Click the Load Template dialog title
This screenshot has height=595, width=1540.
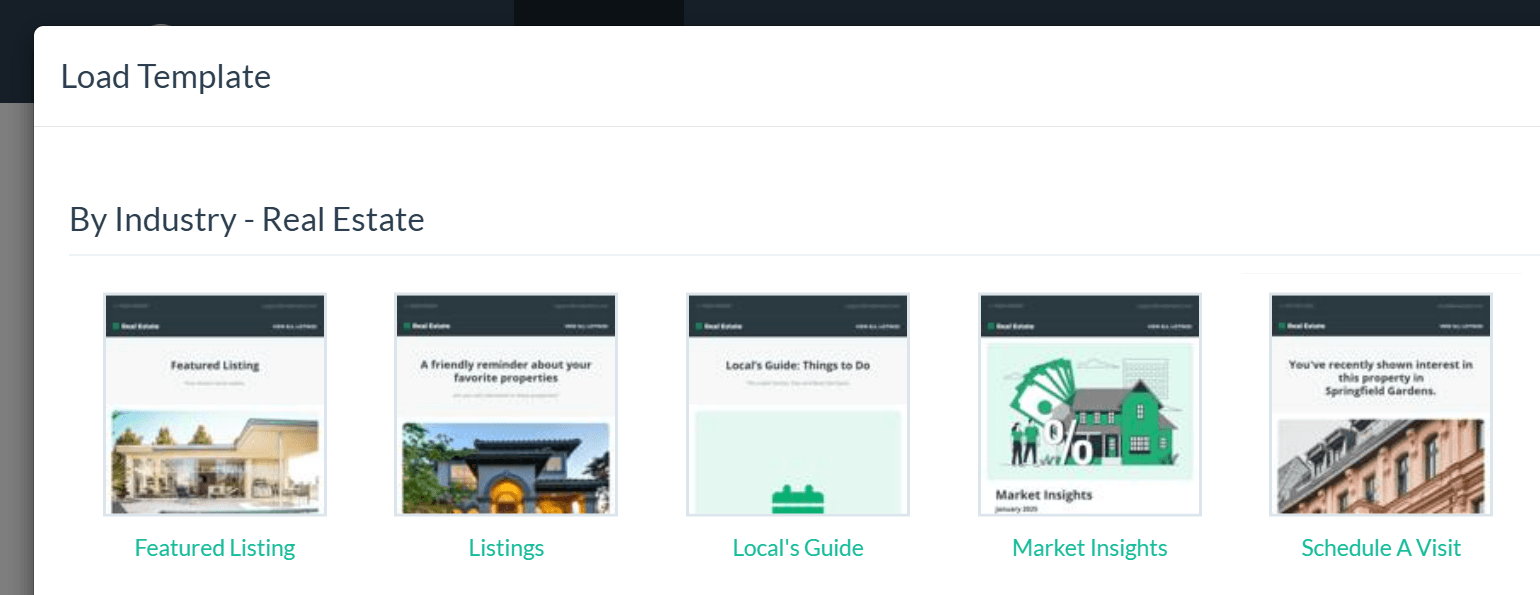166,76
